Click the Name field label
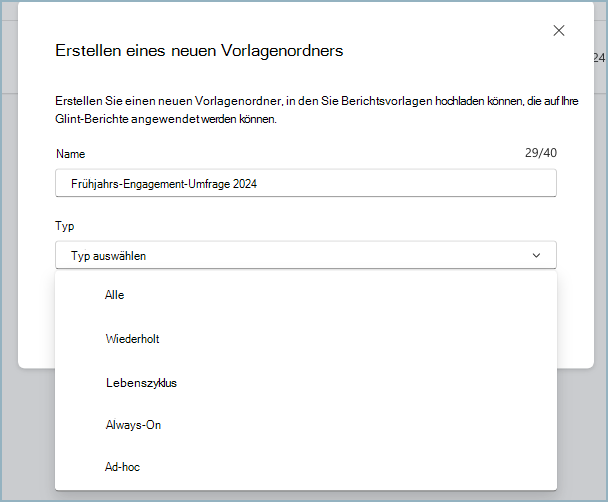This screenshot has height=502, width=608. pos(71,154)
